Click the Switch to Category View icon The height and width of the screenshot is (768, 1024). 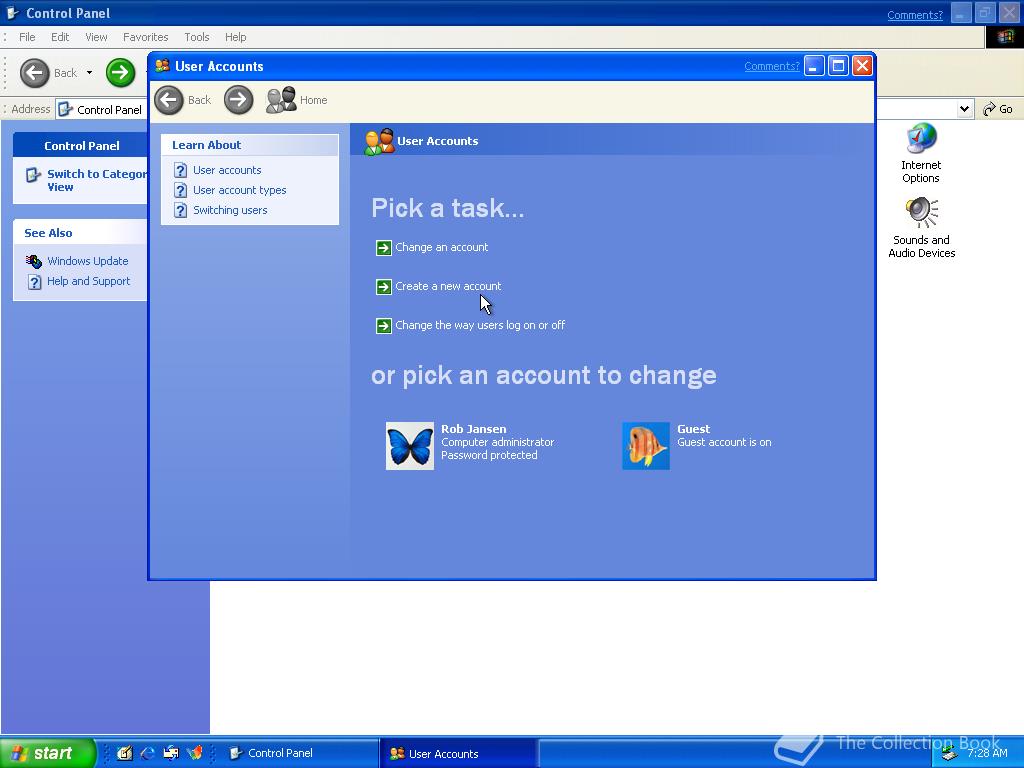(x=33, y=175)
